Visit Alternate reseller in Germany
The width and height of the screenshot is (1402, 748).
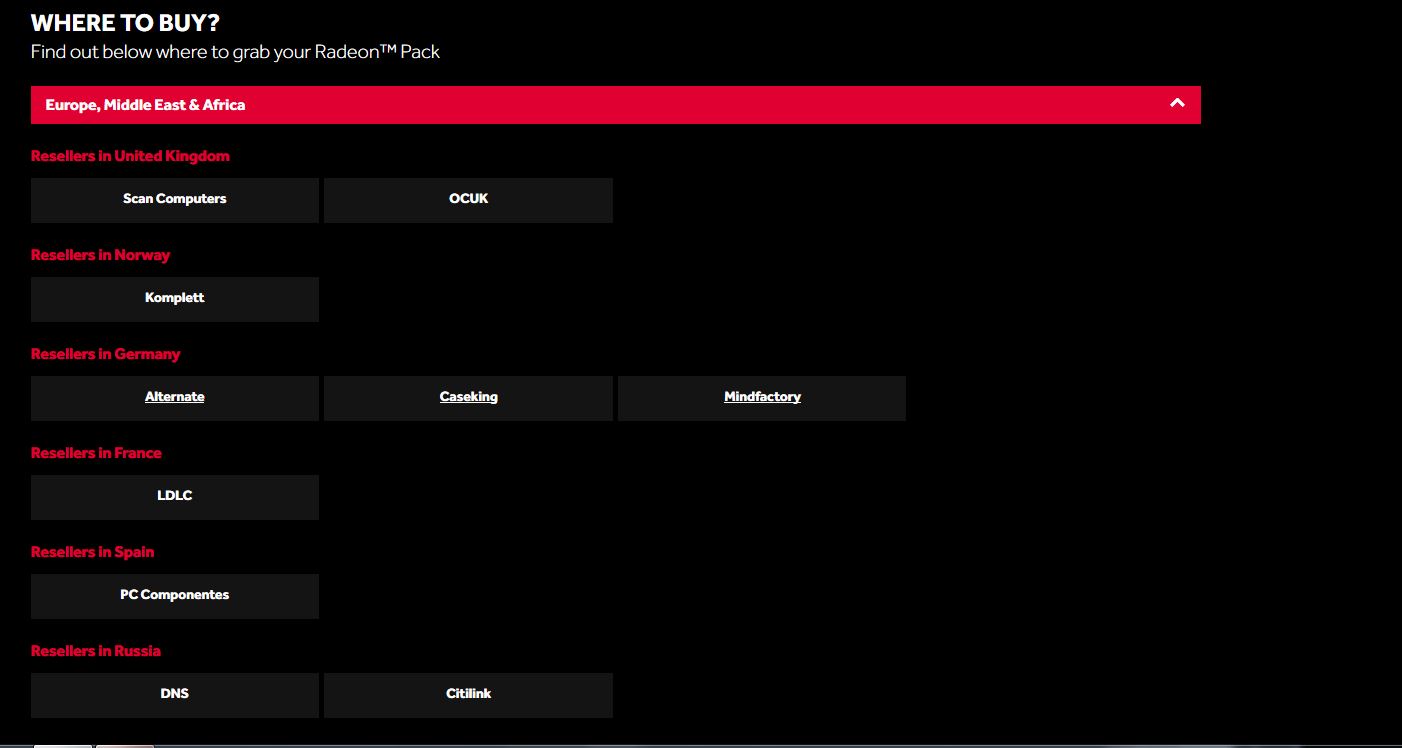(x=175, y=398)
